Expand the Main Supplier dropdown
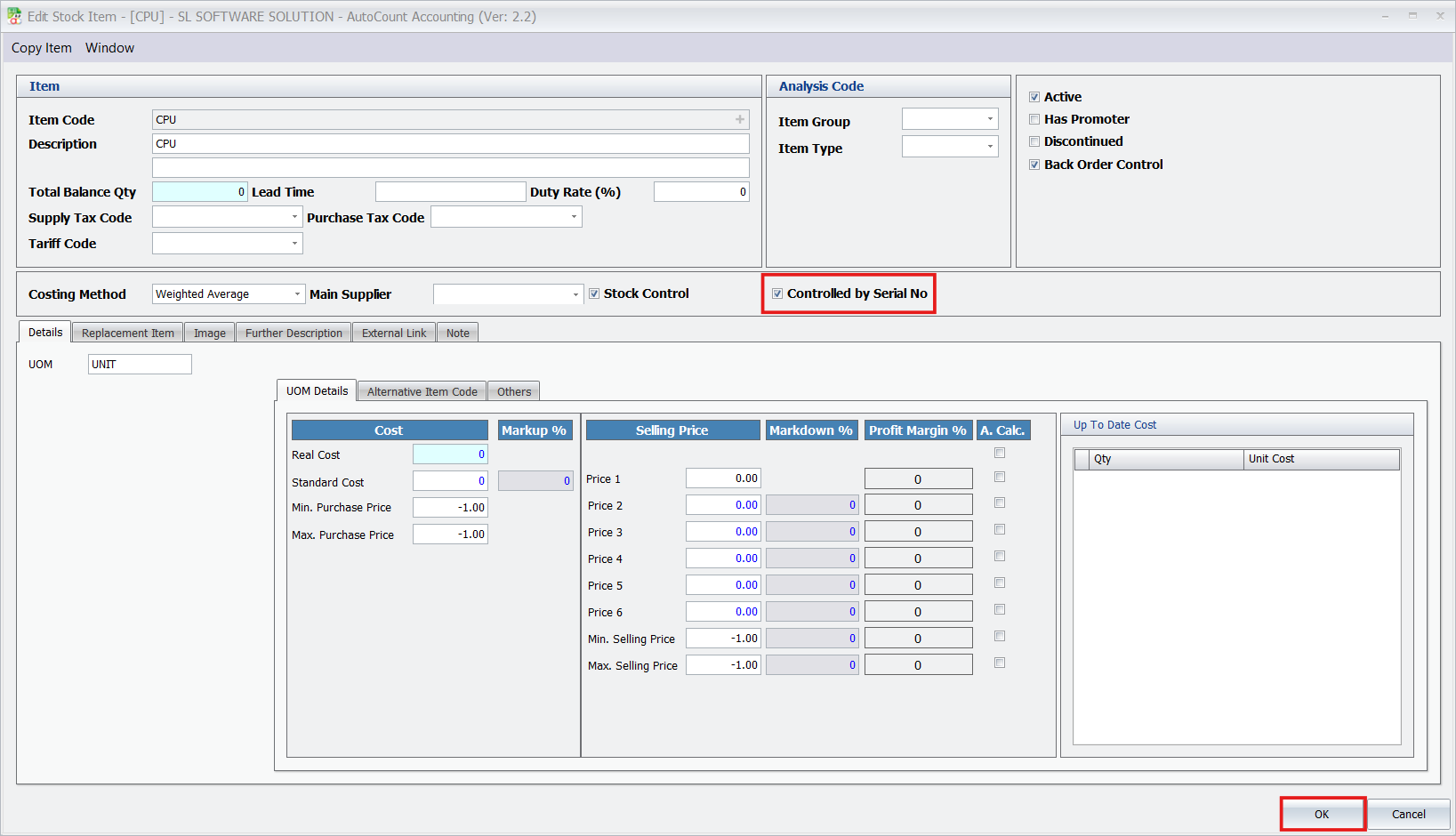Viewport: 1456px width, 836px height. click(x=575, y=294)
